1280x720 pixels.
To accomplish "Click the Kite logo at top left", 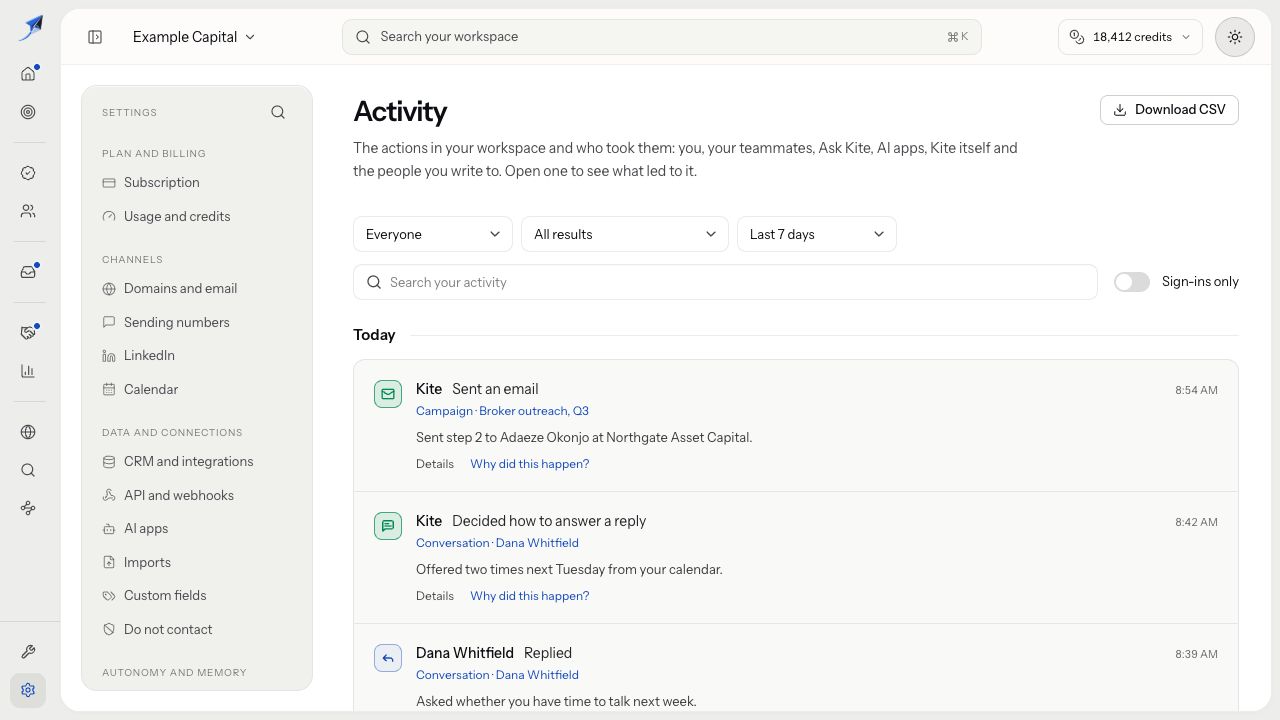I will coord(30,27).
